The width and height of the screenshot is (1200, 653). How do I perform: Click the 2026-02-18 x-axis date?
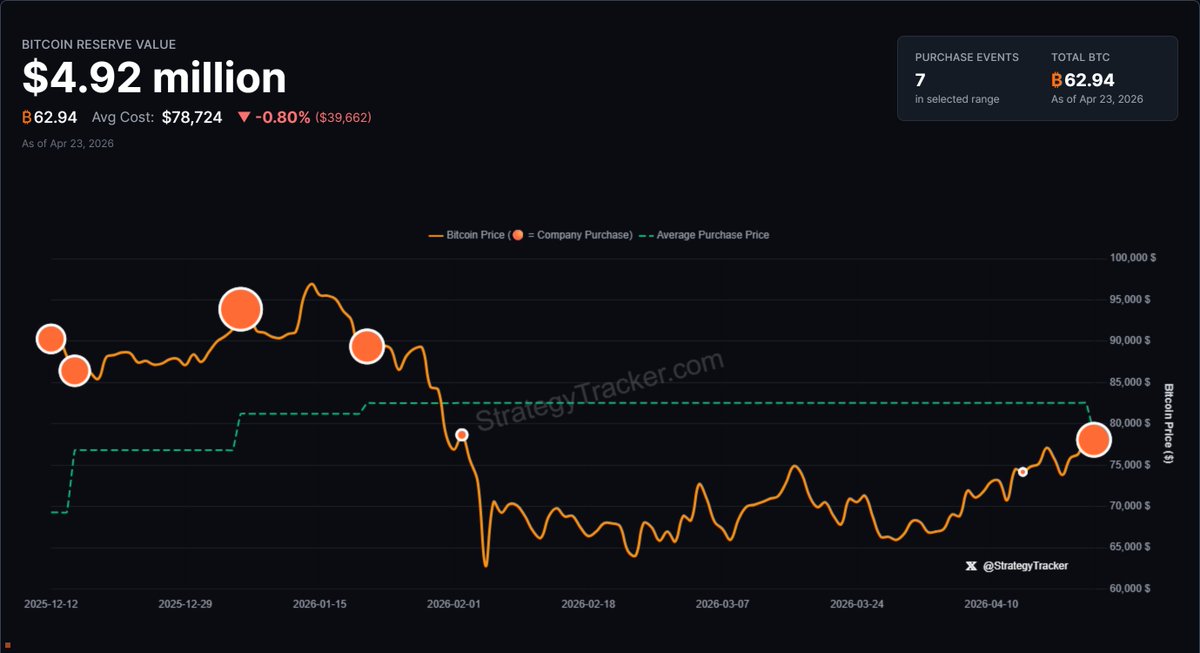point(588,604)
